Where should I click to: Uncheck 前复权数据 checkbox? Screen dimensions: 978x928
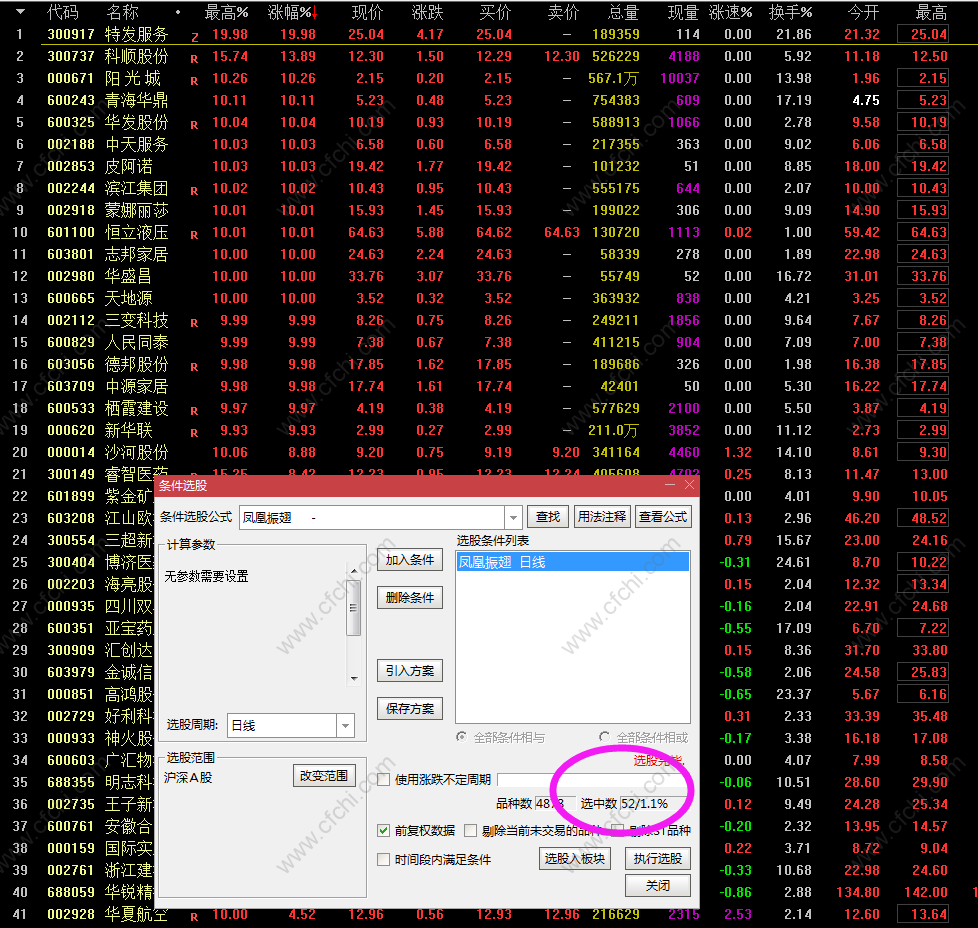pos(384,831)
